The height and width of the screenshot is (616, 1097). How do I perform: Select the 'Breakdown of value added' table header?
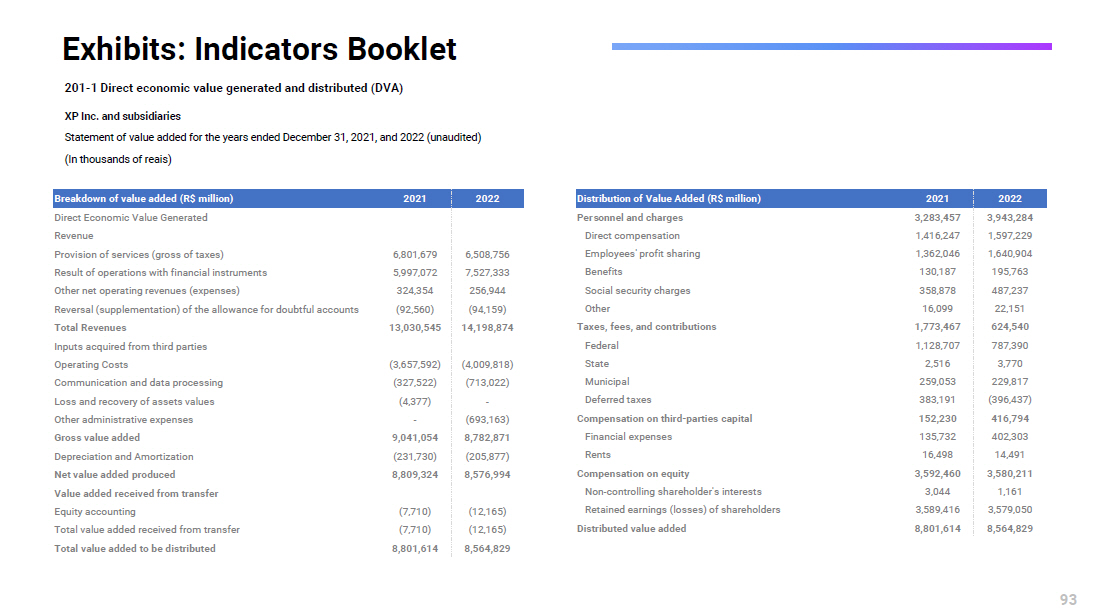click(144, 199)
